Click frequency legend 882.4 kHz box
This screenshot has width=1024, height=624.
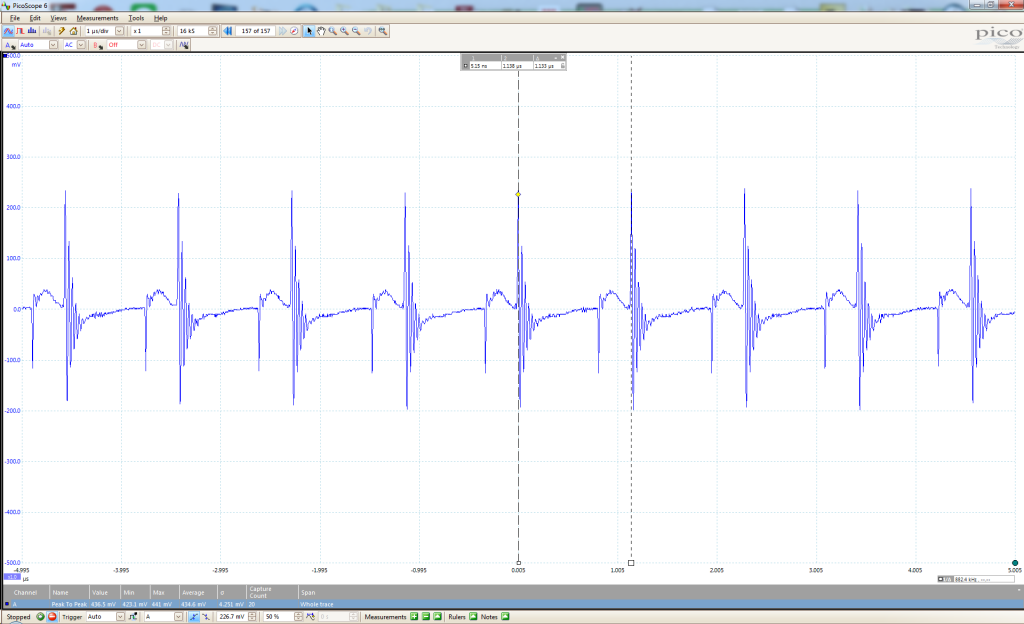[x=976, y=579]
